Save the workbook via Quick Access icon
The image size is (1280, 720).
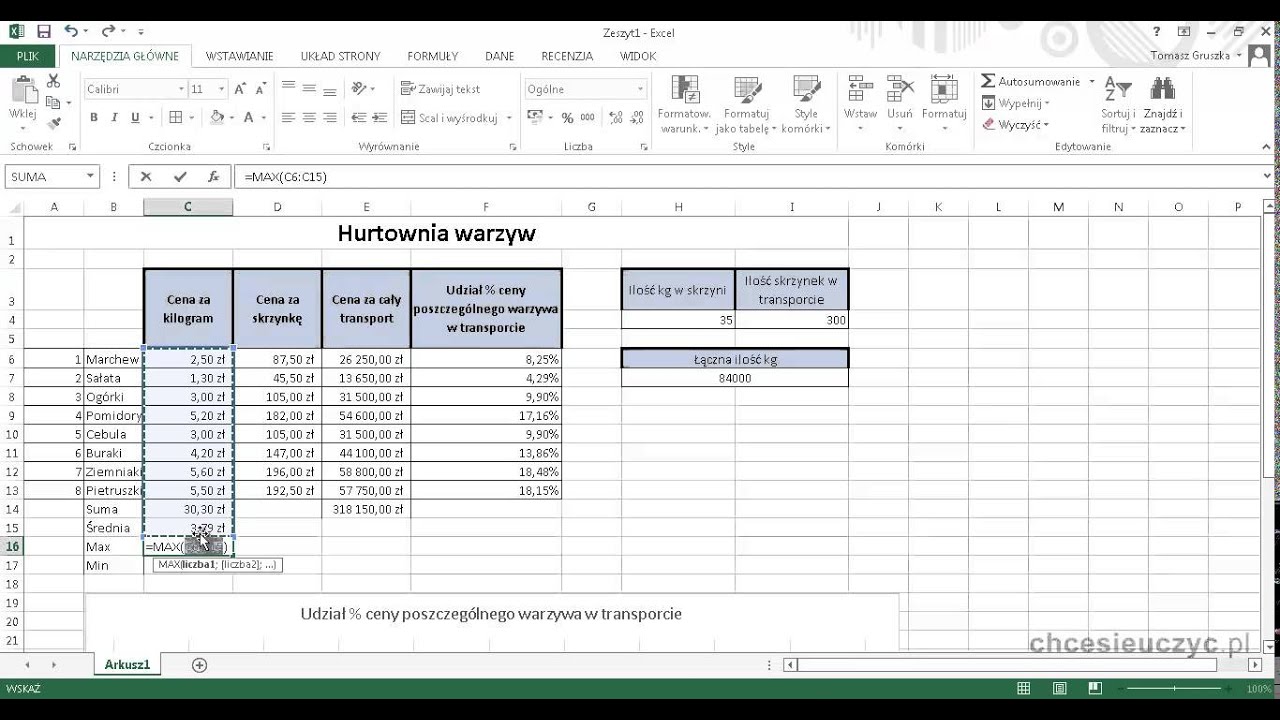click(44, 32)
